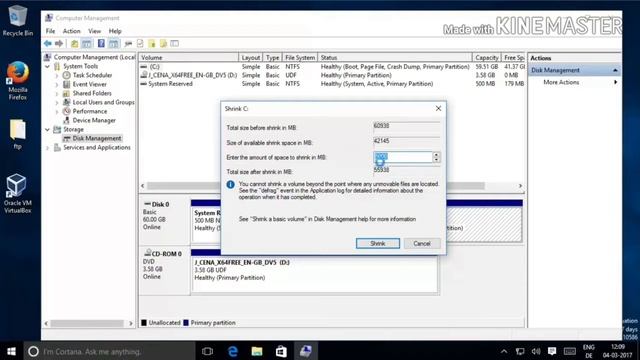640x360 pixels.
Task: Open the Task Scheduler tree item
Action: [x=92, y=75]
